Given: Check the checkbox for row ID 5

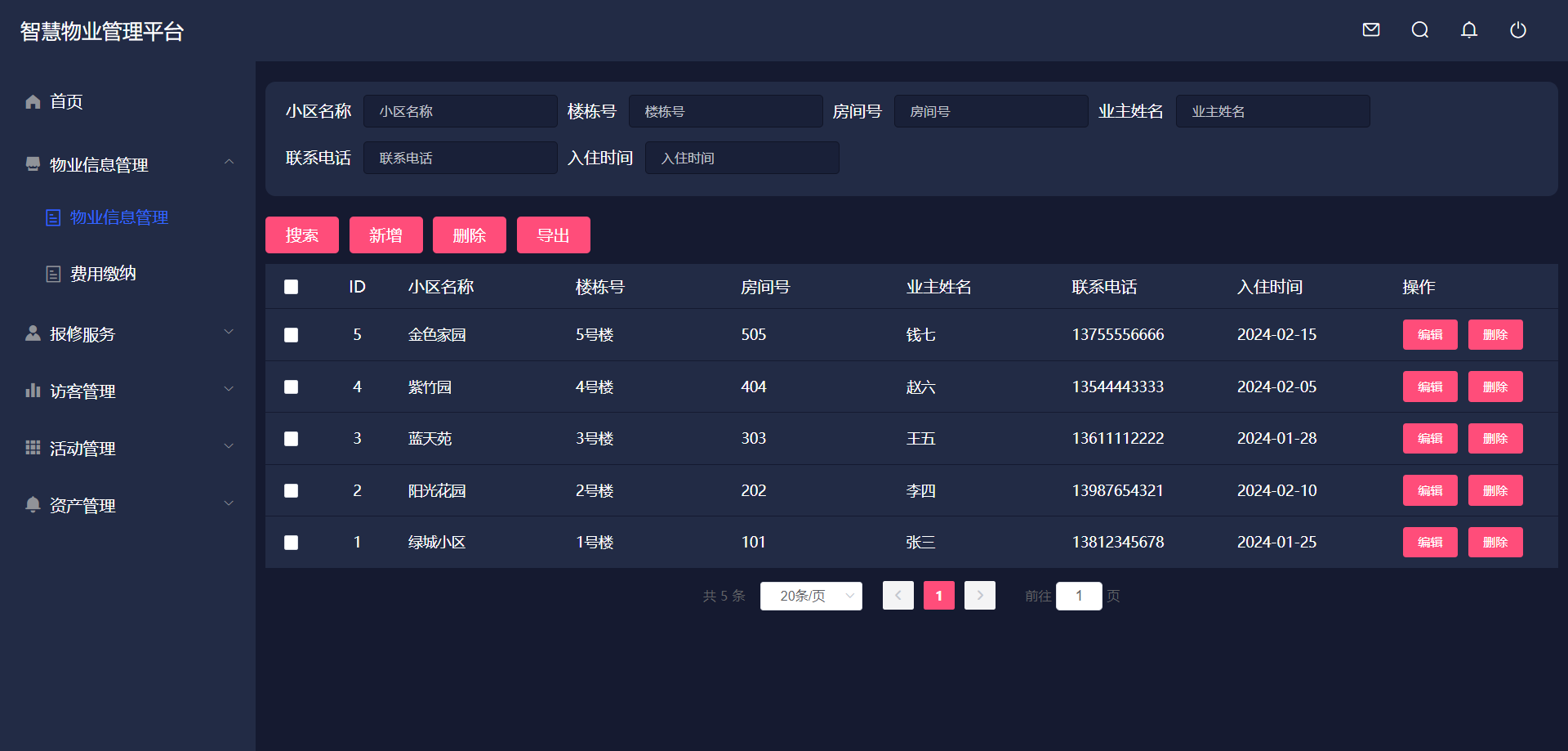Looking at the screenshot, I should click(291, 334).
